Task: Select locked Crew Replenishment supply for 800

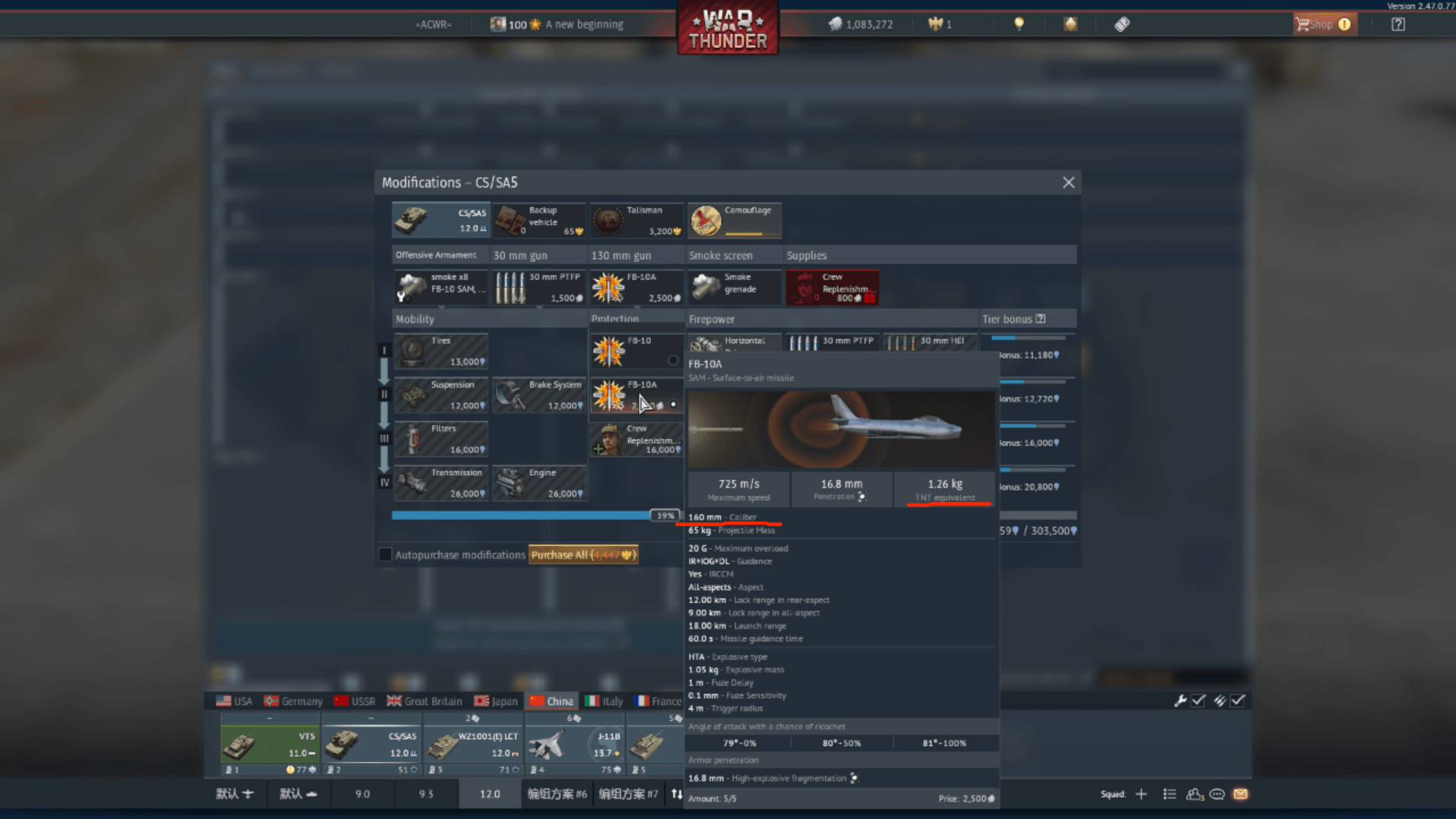Action: (832, 288)
